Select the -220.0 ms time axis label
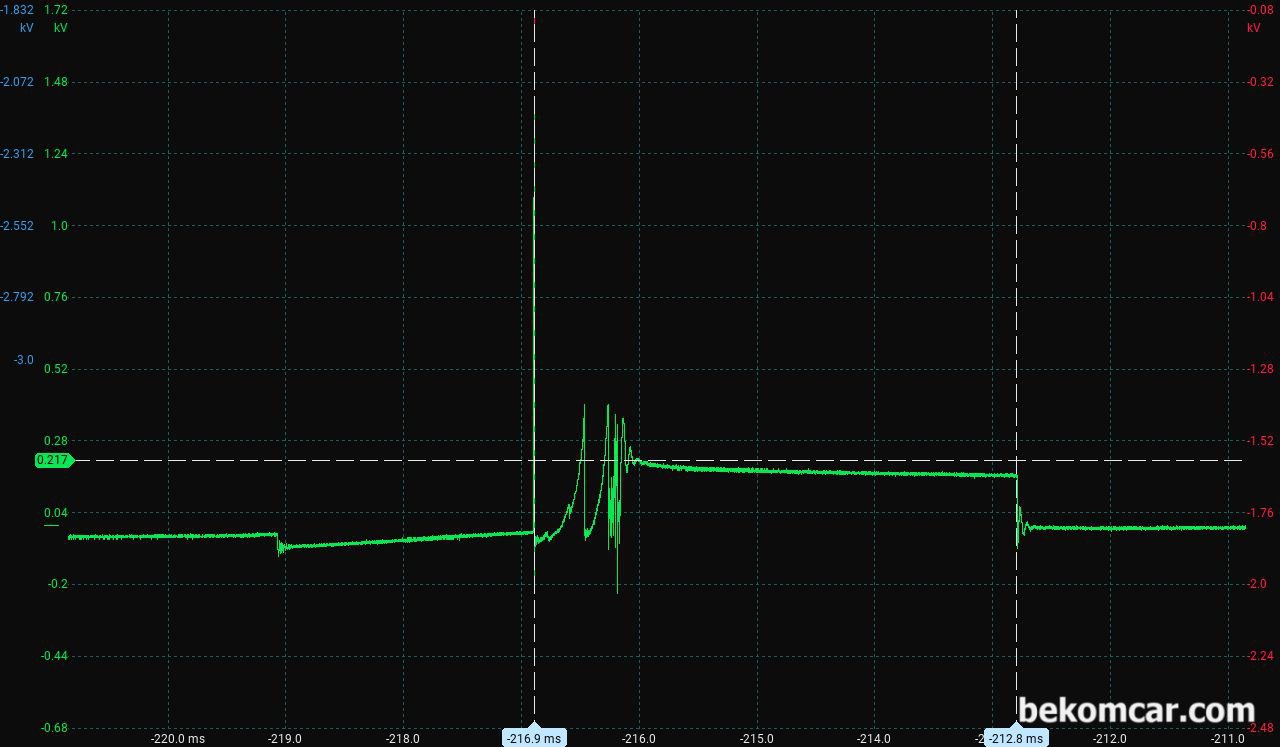This screenshot has height=747, width=1280. click(179, 739)
